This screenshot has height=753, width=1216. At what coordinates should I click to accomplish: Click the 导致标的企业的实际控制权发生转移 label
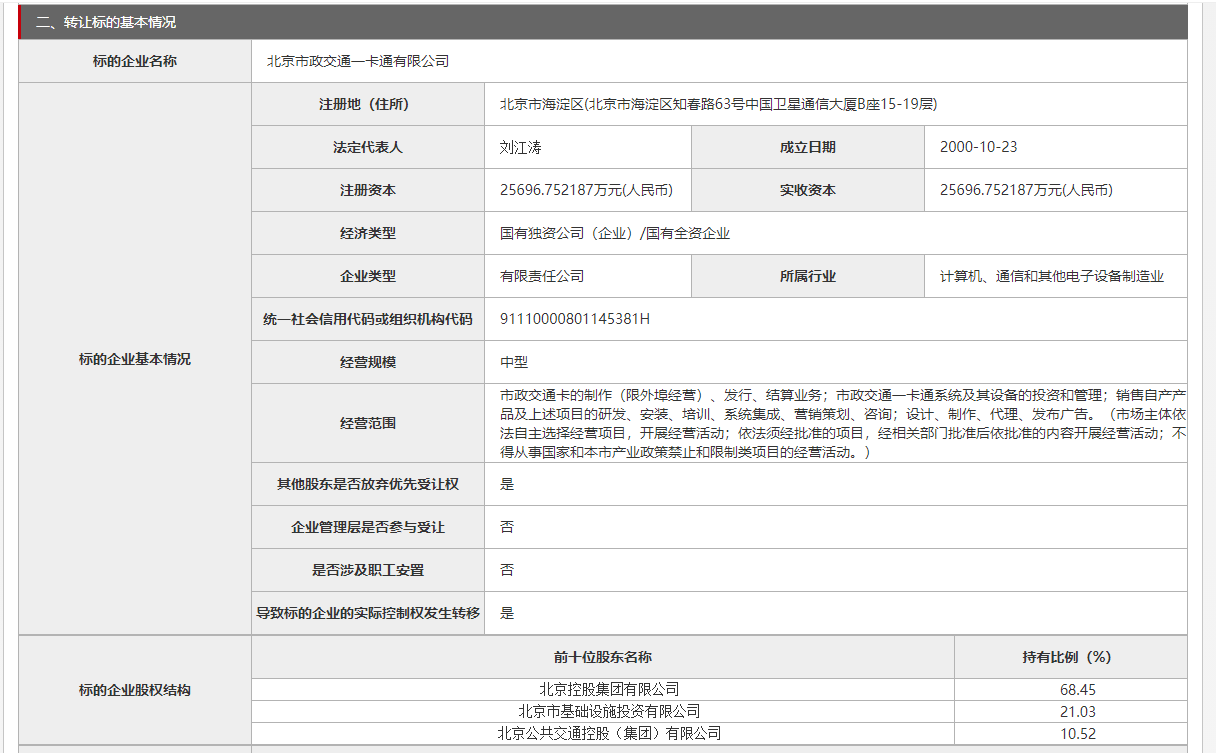point(368,613)
